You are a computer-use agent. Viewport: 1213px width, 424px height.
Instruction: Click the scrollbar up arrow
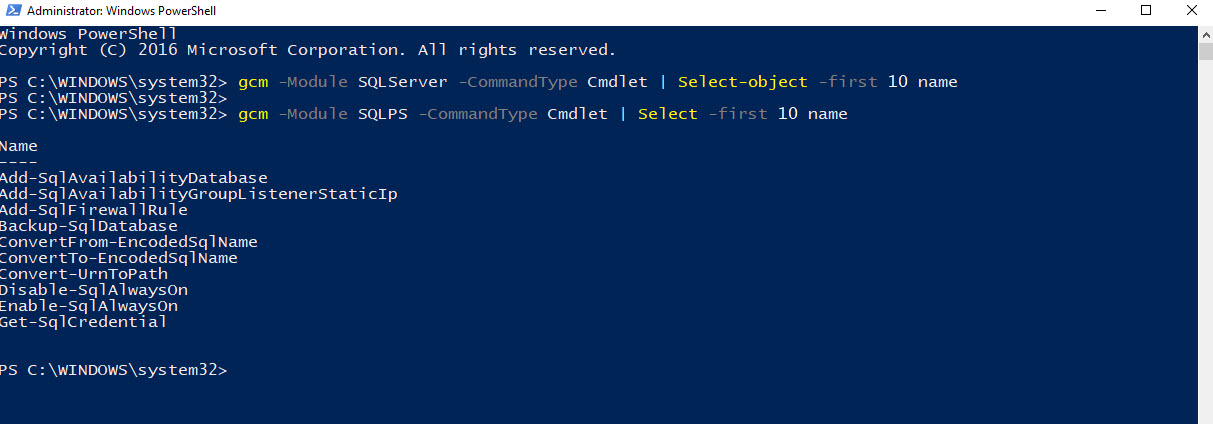tap(1205, 33)
